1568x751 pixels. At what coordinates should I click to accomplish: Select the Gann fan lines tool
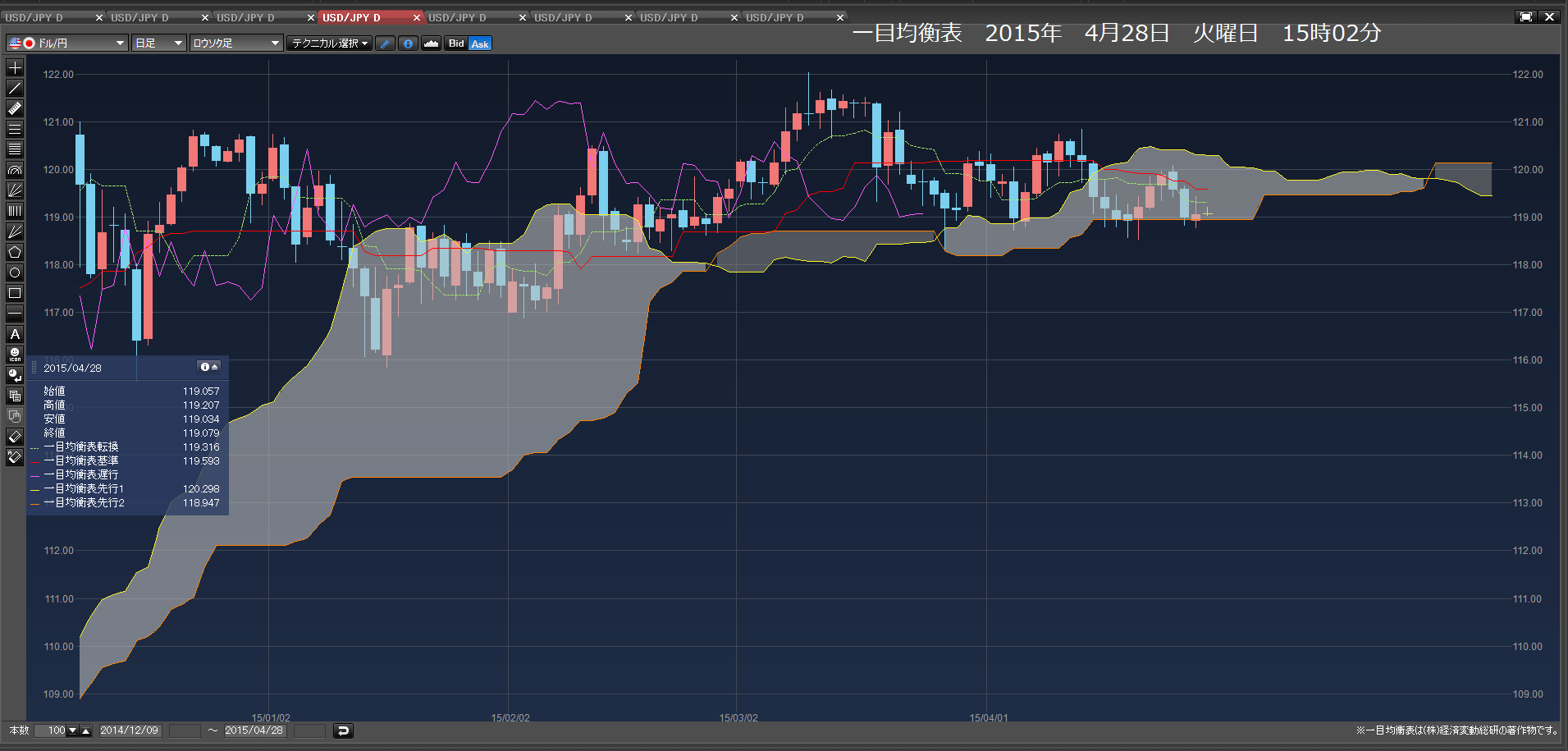tap(15, 231)
